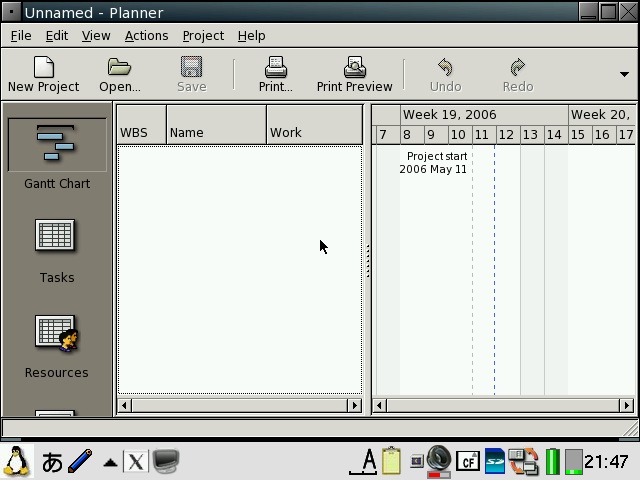Open a file with the Open icon
640x480 pixels.
pos(119,74)
